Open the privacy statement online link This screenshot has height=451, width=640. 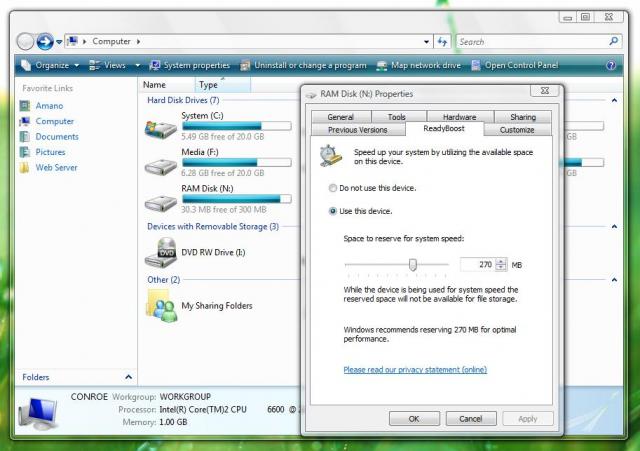(x=415, y=370)
